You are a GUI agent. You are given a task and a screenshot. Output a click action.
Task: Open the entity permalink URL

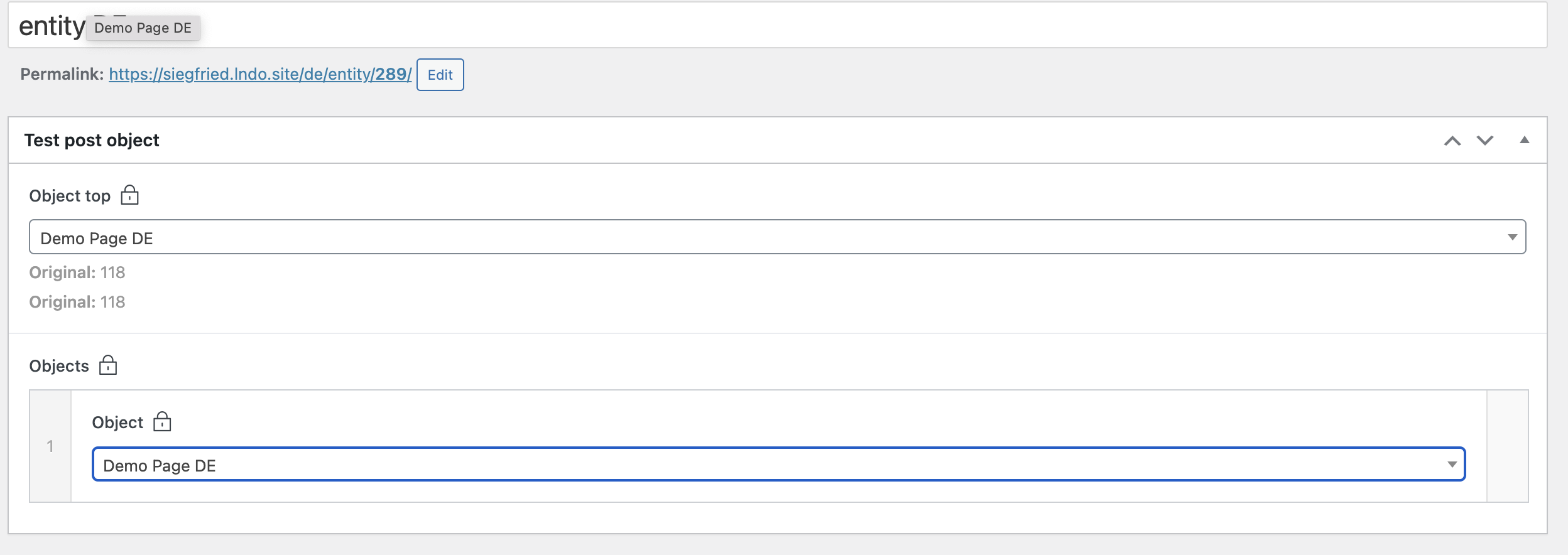(x=260, y=74)
